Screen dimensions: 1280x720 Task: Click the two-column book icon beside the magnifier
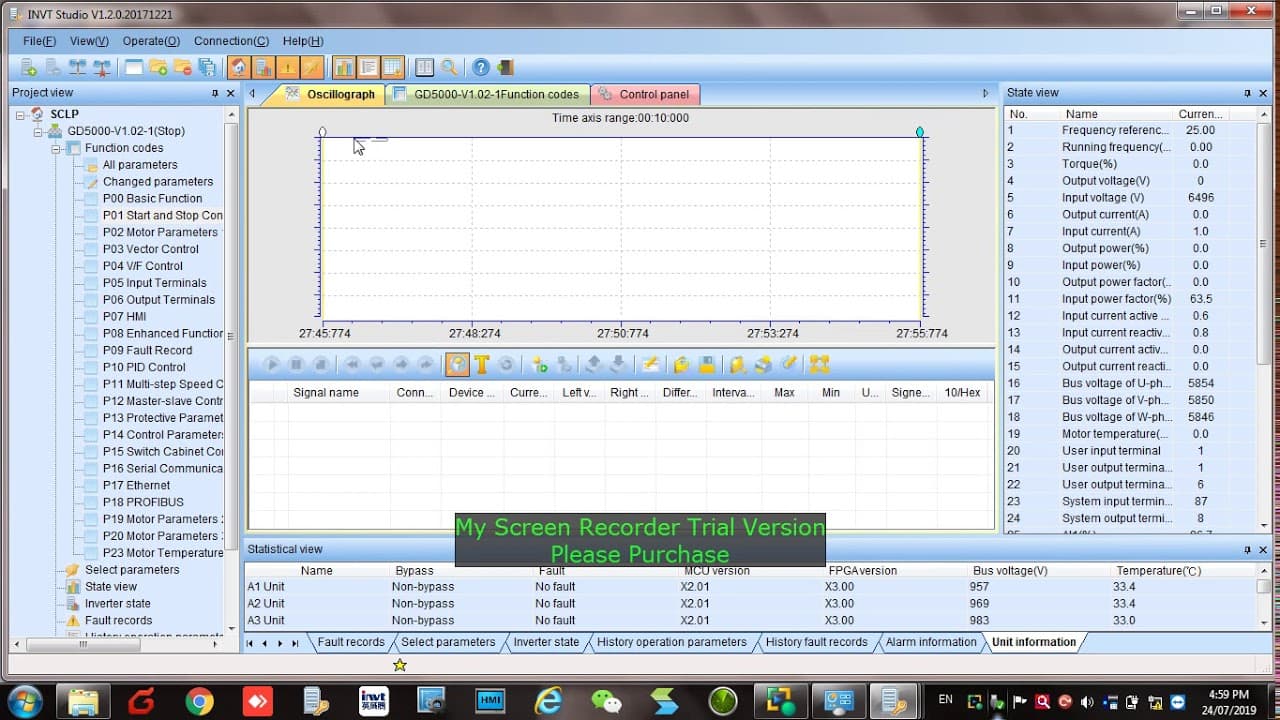[425, 68]
